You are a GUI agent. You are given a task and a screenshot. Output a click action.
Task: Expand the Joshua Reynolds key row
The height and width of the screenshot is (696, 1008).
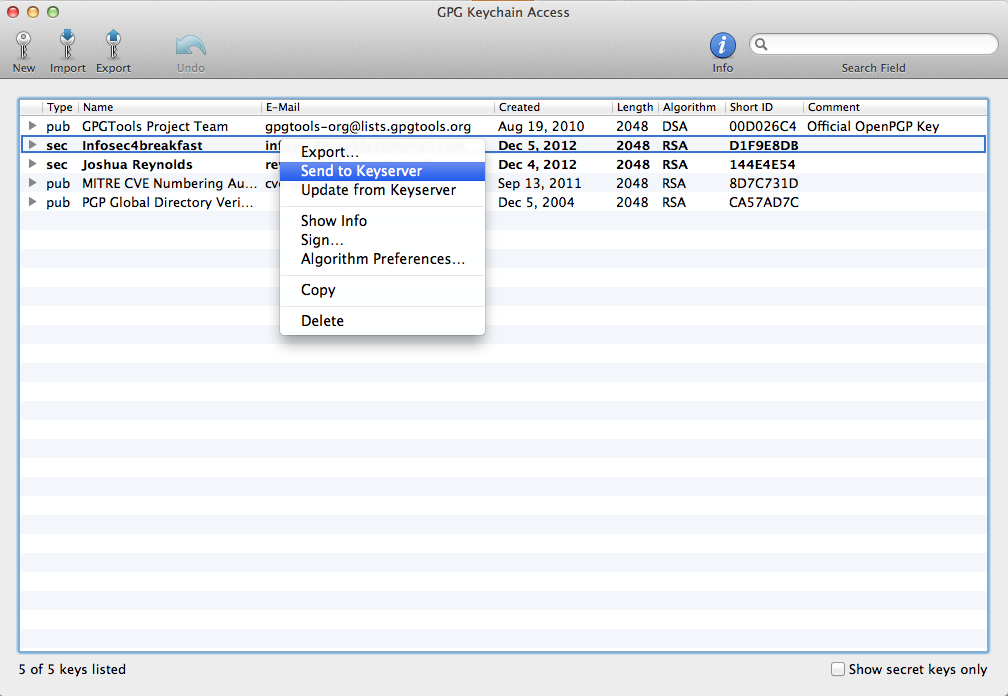(32, 164)
